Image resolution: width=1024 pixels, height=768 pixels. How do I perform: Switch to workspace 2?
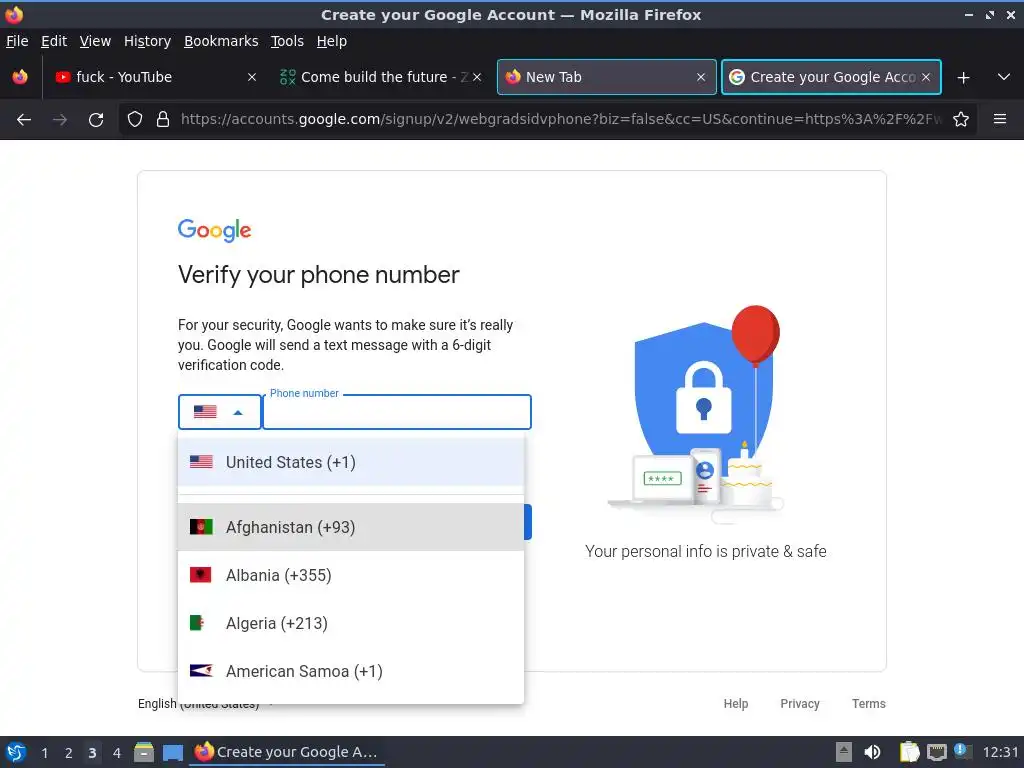(x=69, y=753)
